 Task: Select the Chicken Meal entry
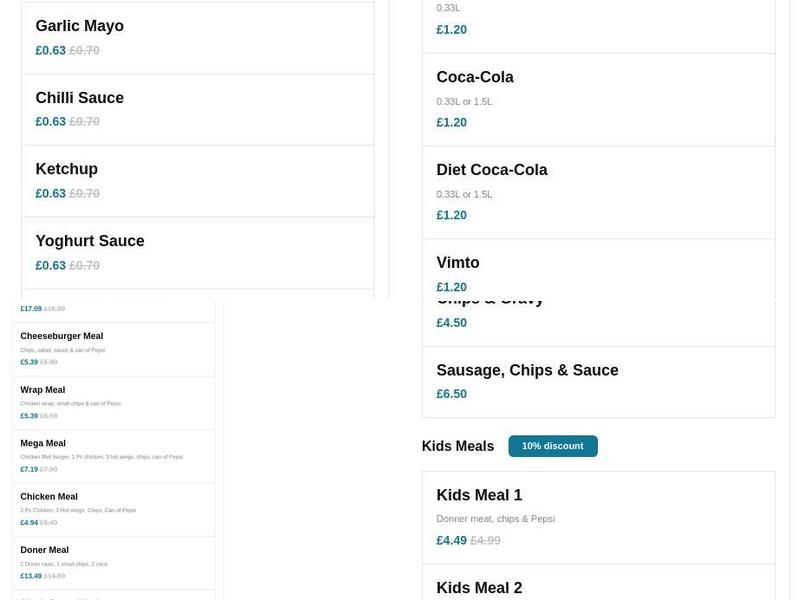(48, 495)
